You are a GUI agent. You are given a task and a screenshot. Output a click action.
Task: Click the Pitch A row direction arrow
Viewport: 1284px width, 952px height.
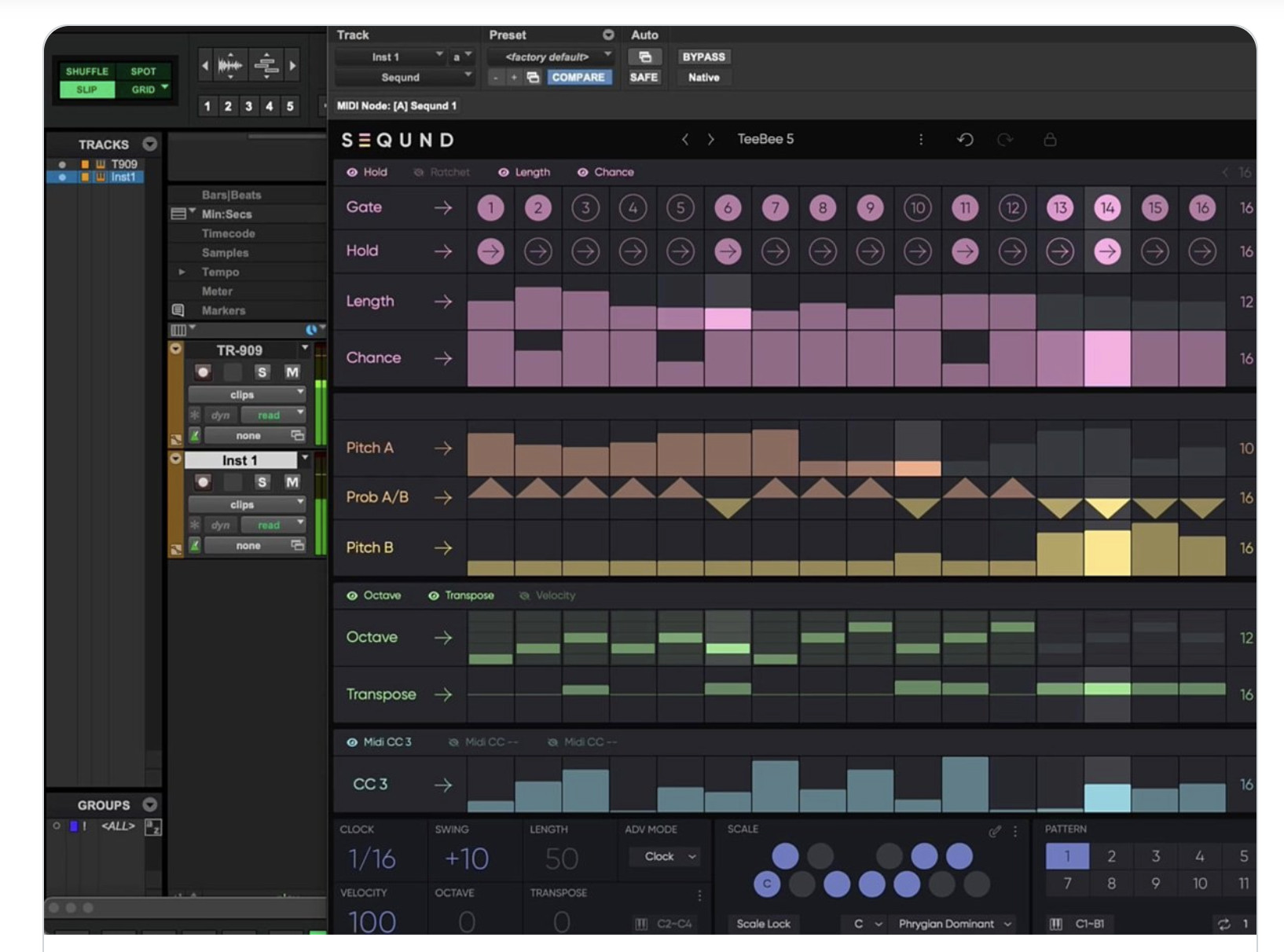click(443, 448)
